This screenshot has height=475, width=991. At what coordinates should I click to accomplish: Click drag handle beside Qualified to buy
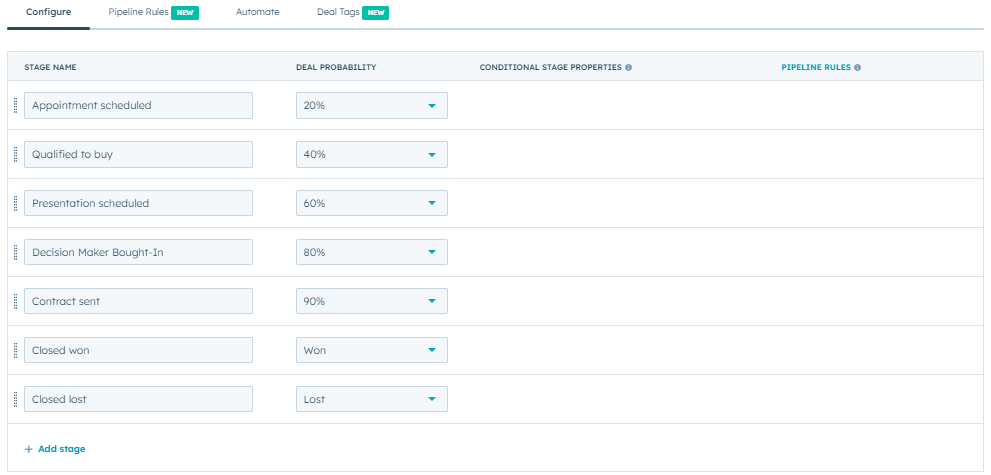click(16, 154)
